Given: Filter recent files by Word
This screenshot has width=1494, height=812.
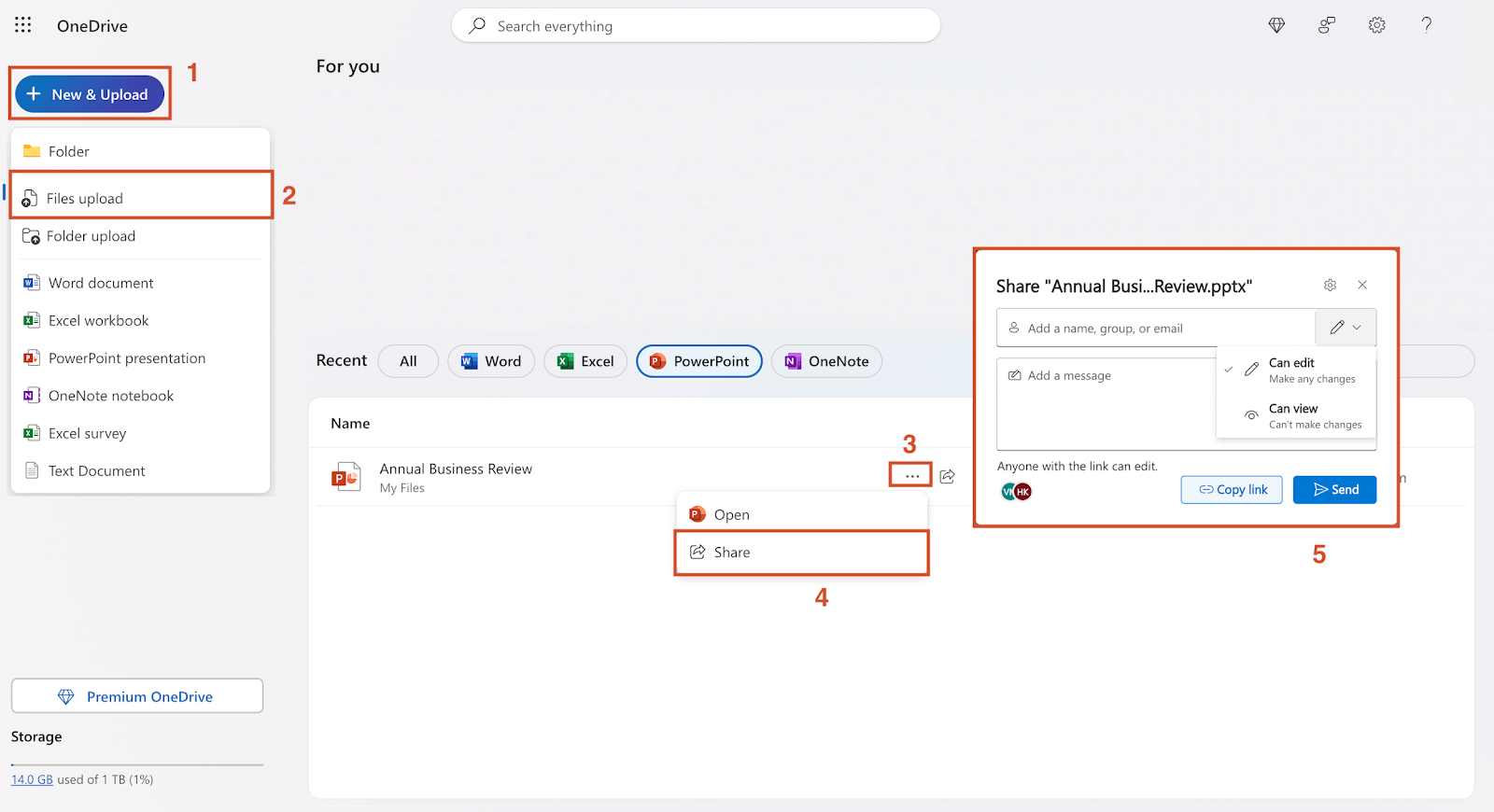Looking at the screenshot, I should (x=491, y=361).
